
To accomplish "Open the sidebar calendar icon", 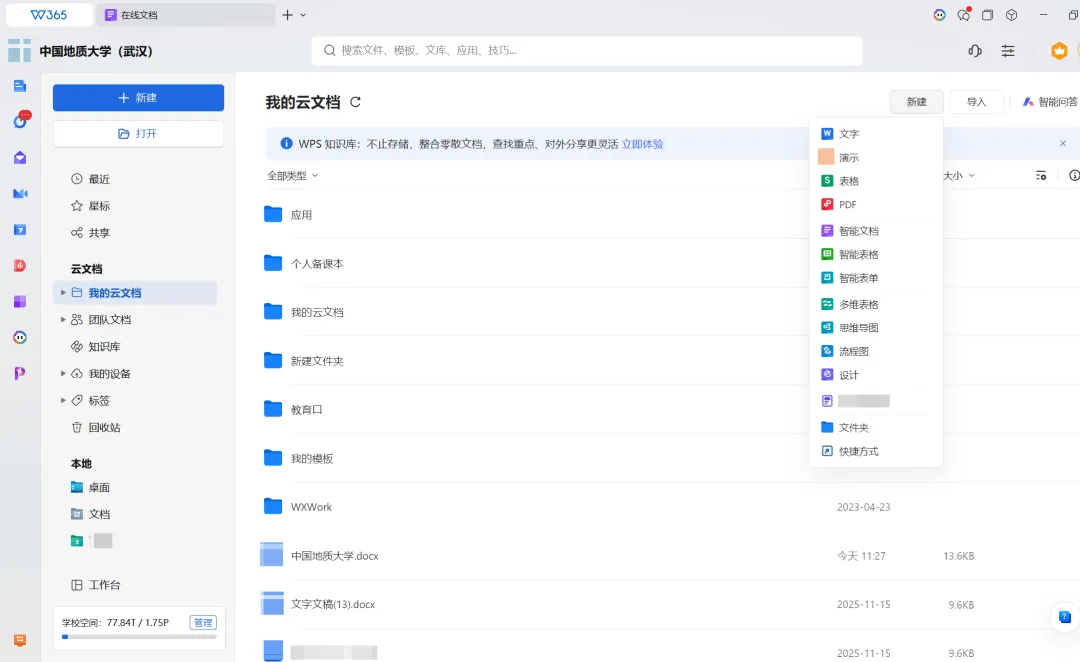I will (20, 229).
